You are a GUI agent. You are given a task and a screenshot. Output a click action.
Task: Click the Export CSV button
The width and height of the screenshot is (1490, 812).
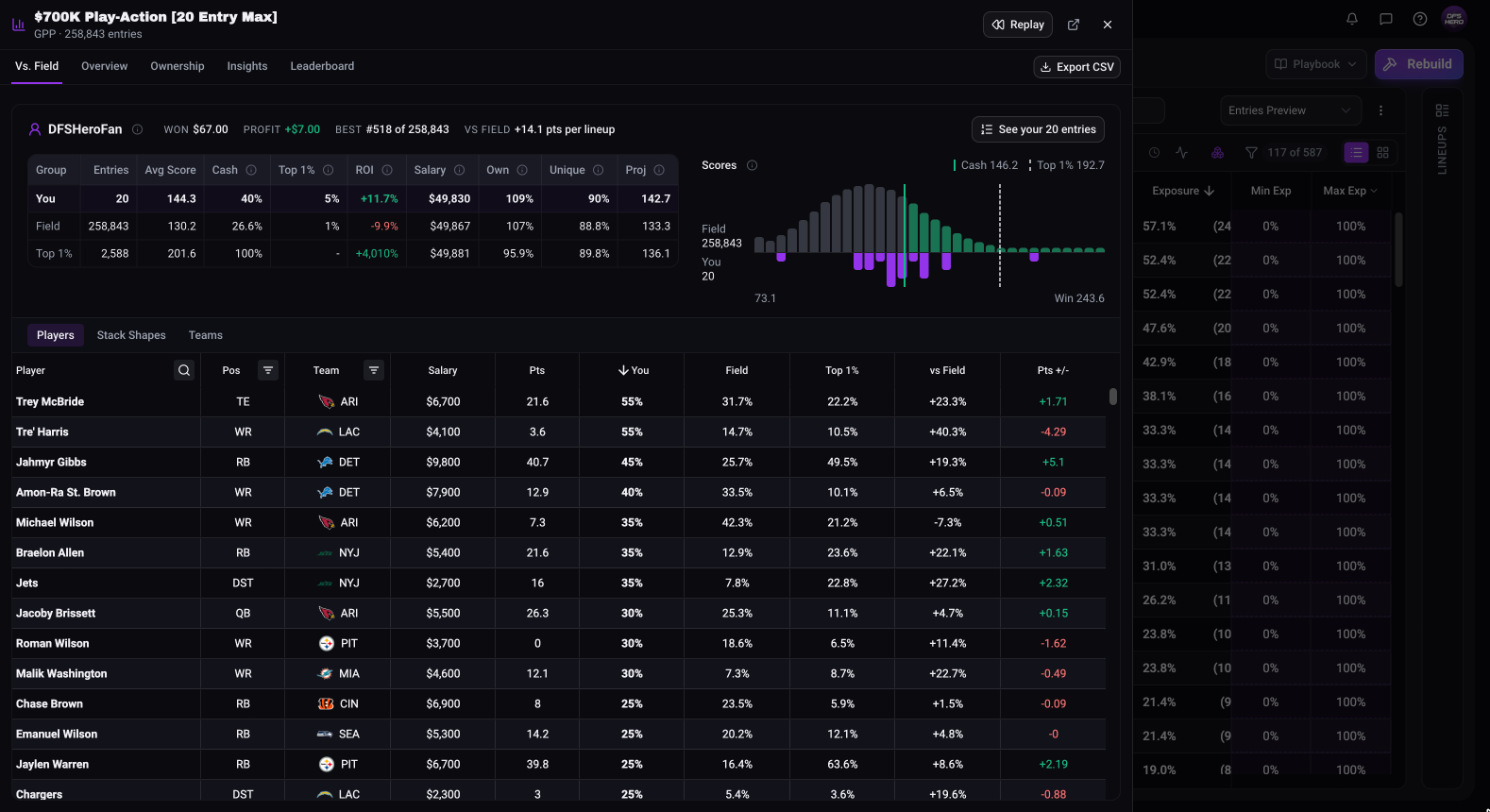click(x=1077, y=67)
